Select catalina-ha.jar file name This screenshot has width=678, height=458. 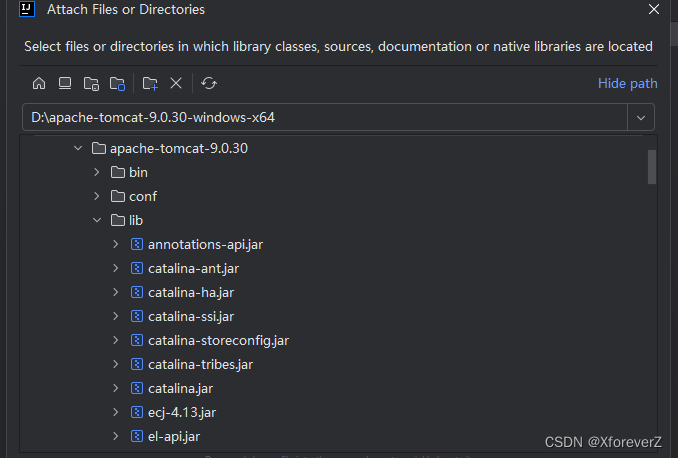(191, 293)
